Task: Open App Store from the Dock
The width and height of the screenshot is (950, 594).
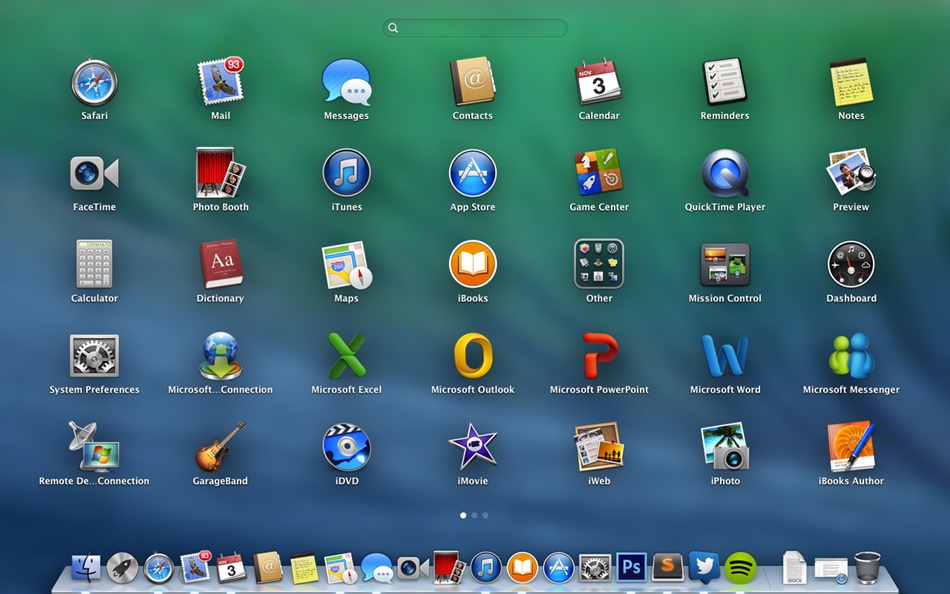Action: [559, 568]
